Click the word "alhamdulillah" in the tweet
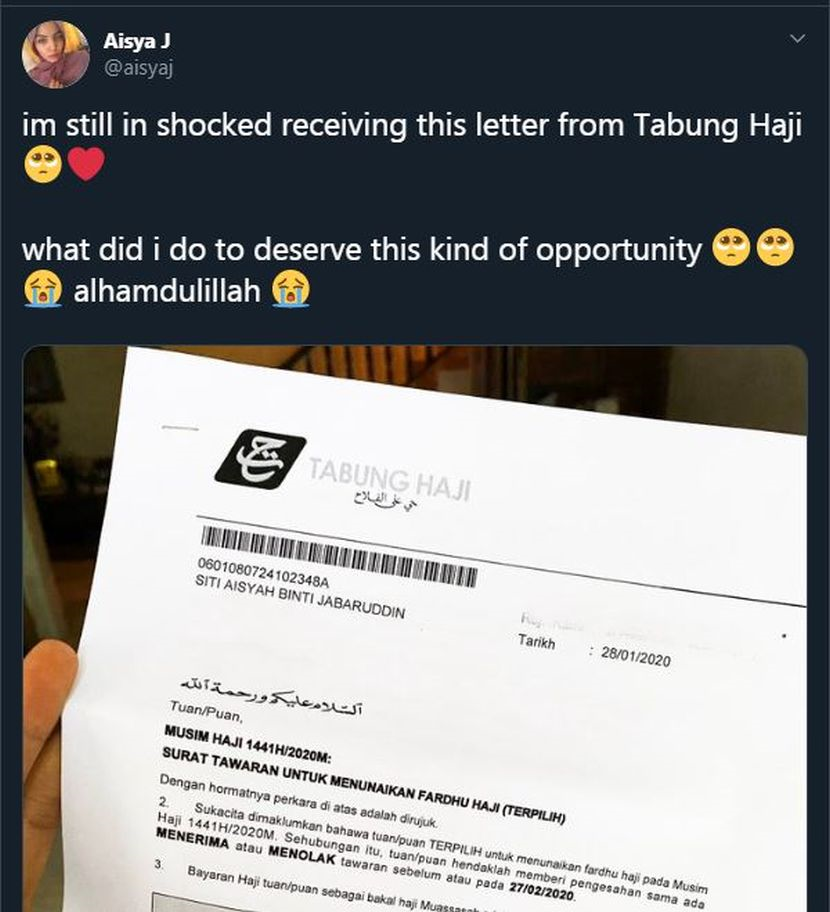The width and height of the screenshot is (830, 912). pyautogui.click(x=167, y=290)
